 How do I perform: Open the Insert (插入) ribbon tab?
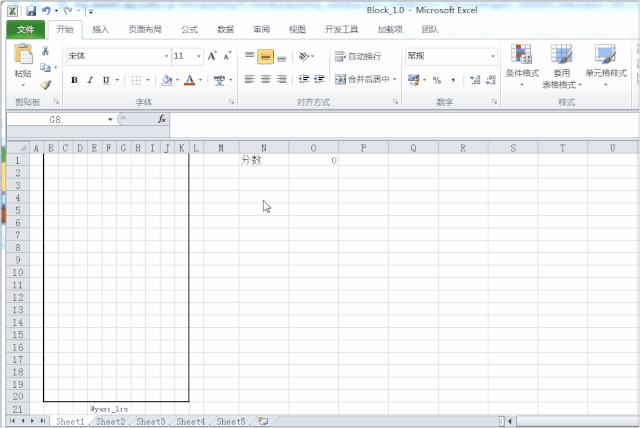pos(101,30)
